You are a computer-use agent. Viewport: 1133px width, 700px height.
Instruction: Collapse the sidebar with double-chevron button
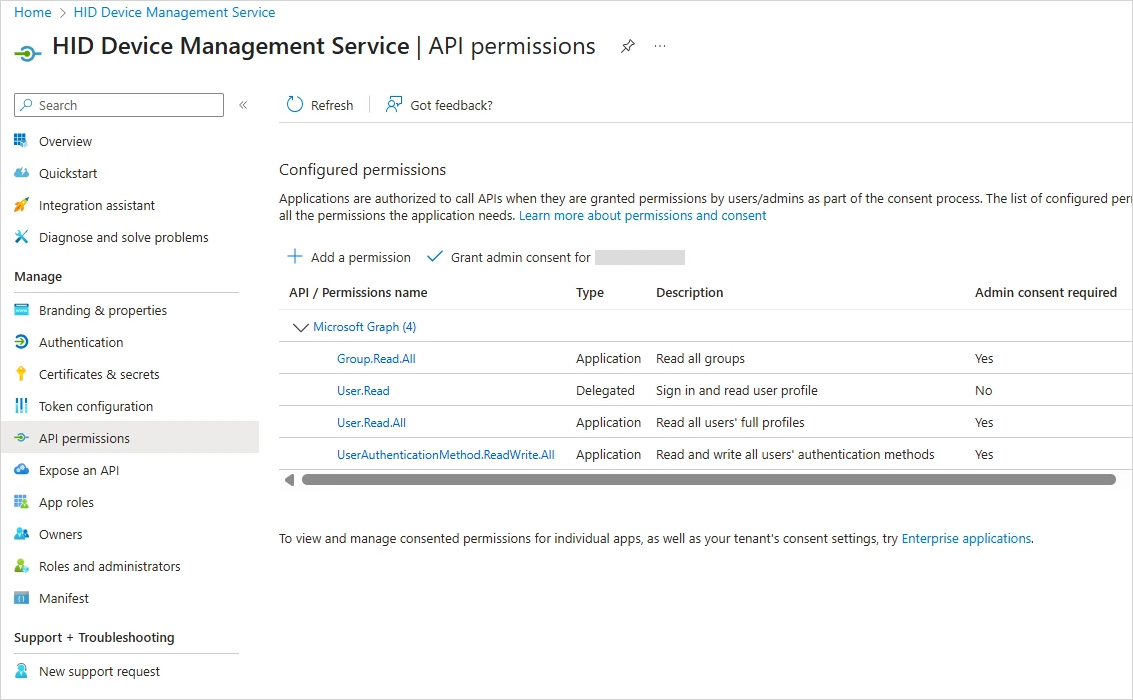click(243, 105)
